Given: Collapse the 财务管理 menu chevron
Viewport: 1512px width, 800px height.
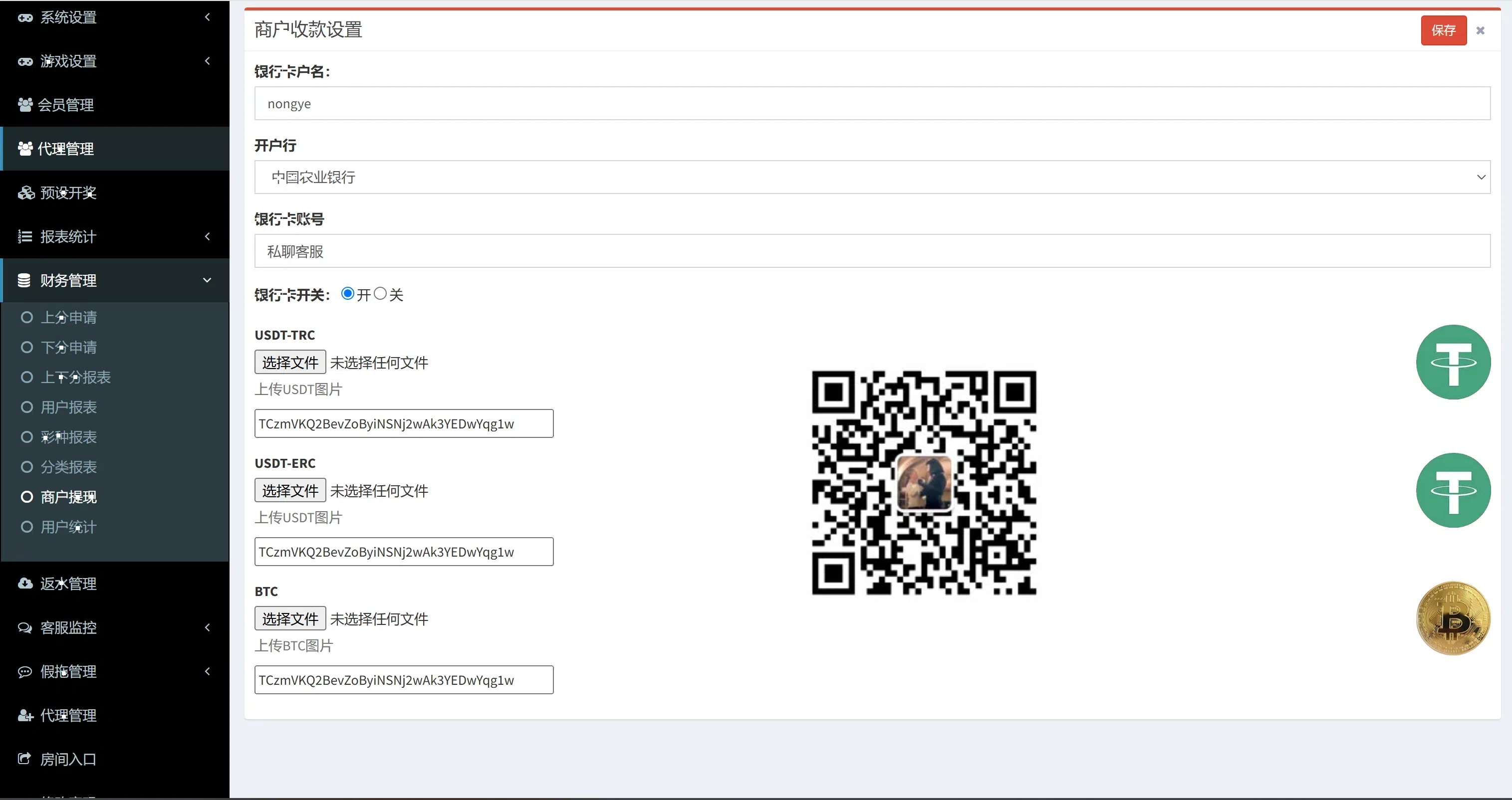Looking at the screenshot, I should click(207, 280).
